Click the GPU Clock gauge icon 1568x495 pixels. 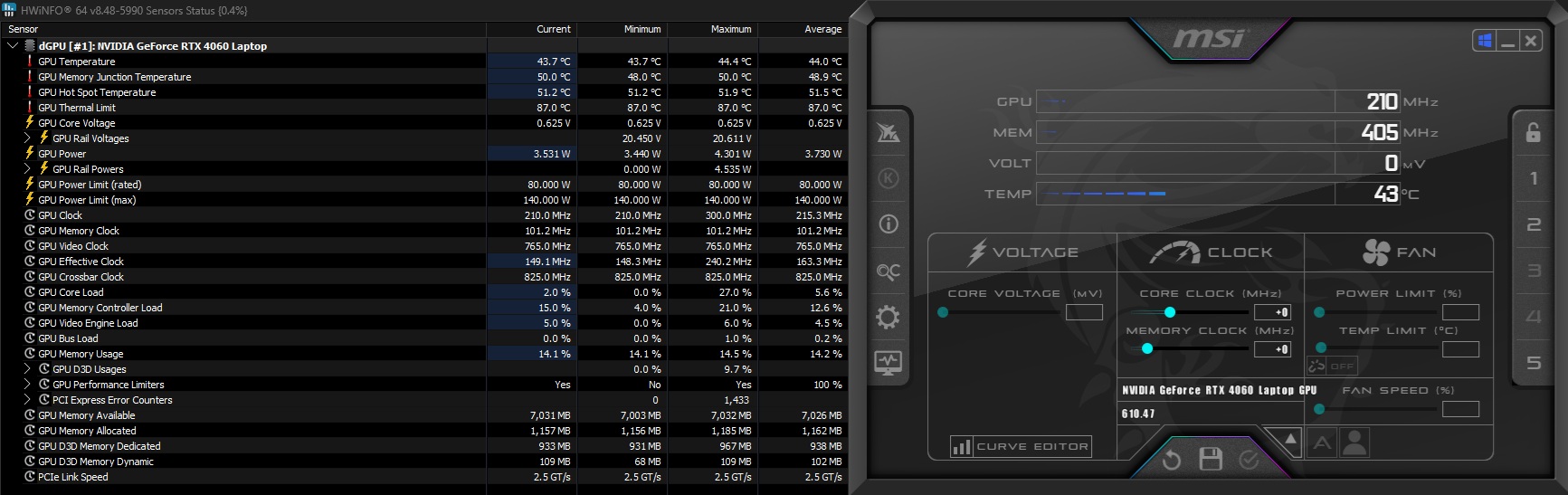click(x=30, y=215)
